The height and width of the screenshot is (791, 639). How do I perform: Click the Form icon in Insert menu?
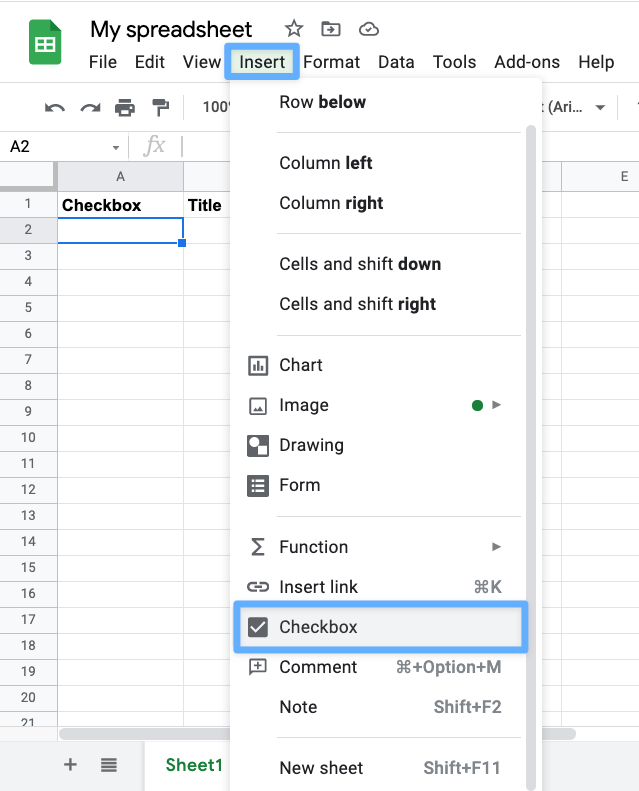[x=258, y=485]
